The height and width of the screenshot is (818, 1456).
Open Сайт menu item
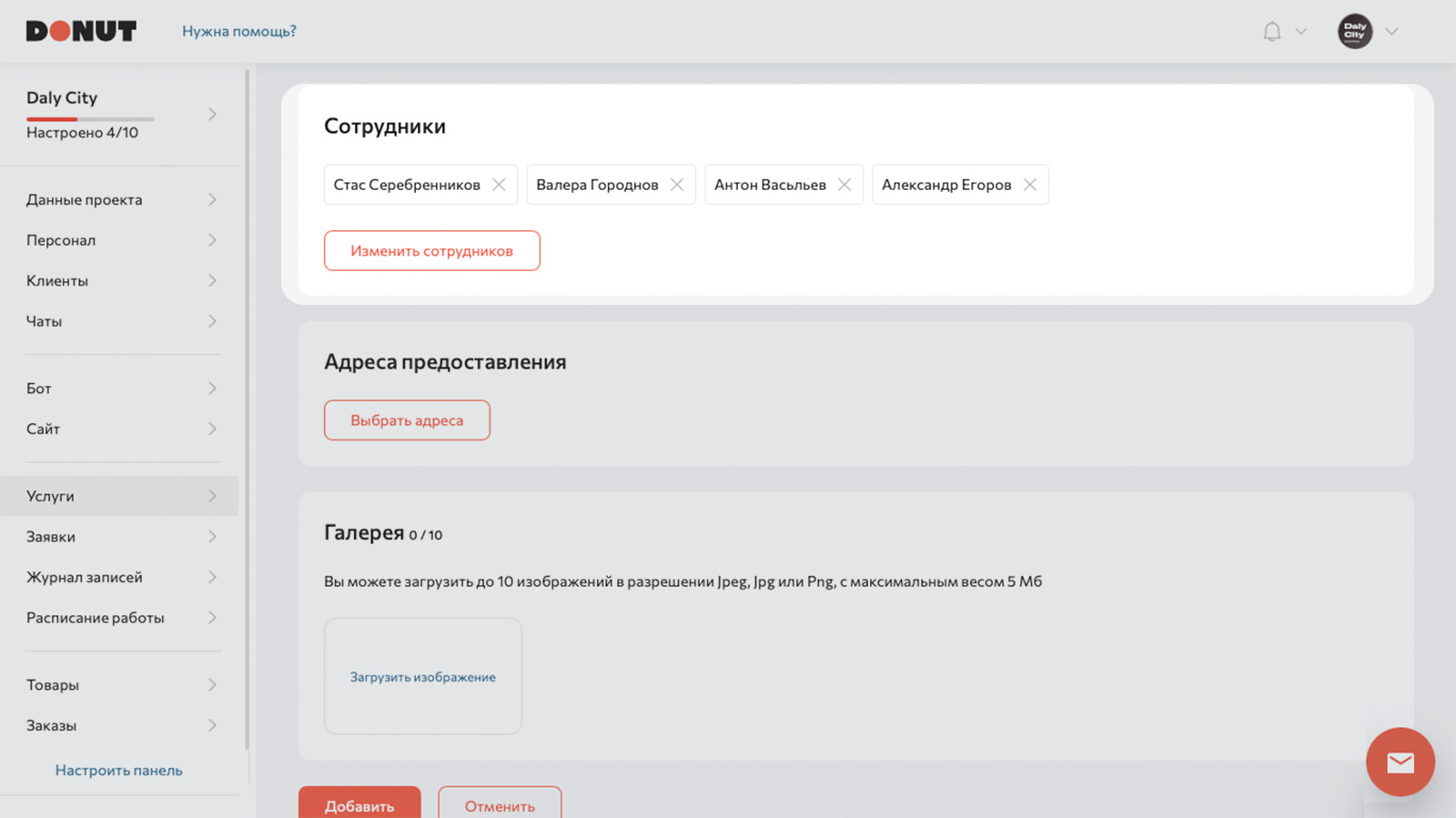(x=119, y=429)
